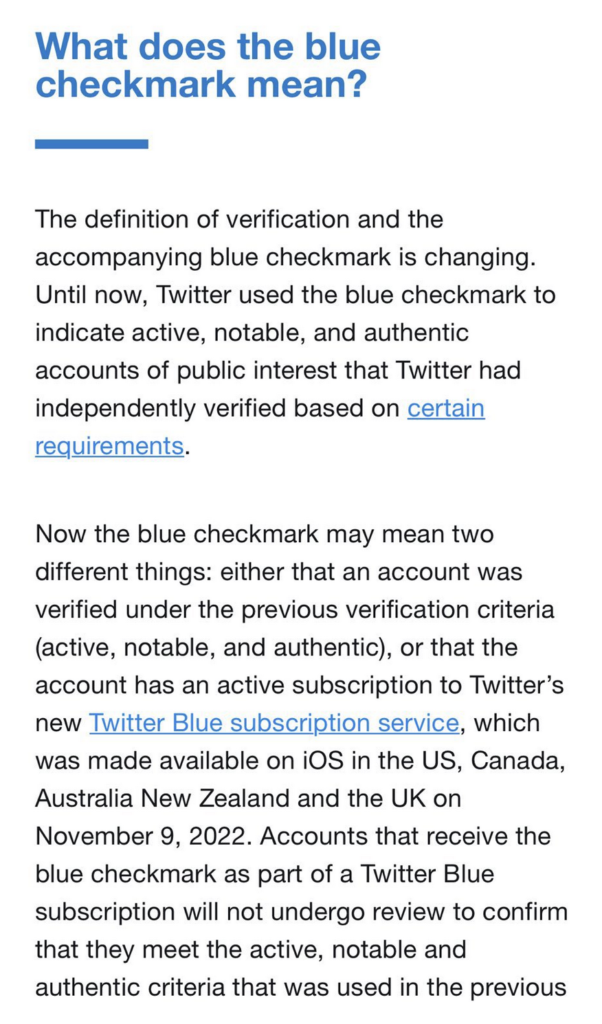Click the underlined 'requirements' link text

click(109, 446)
